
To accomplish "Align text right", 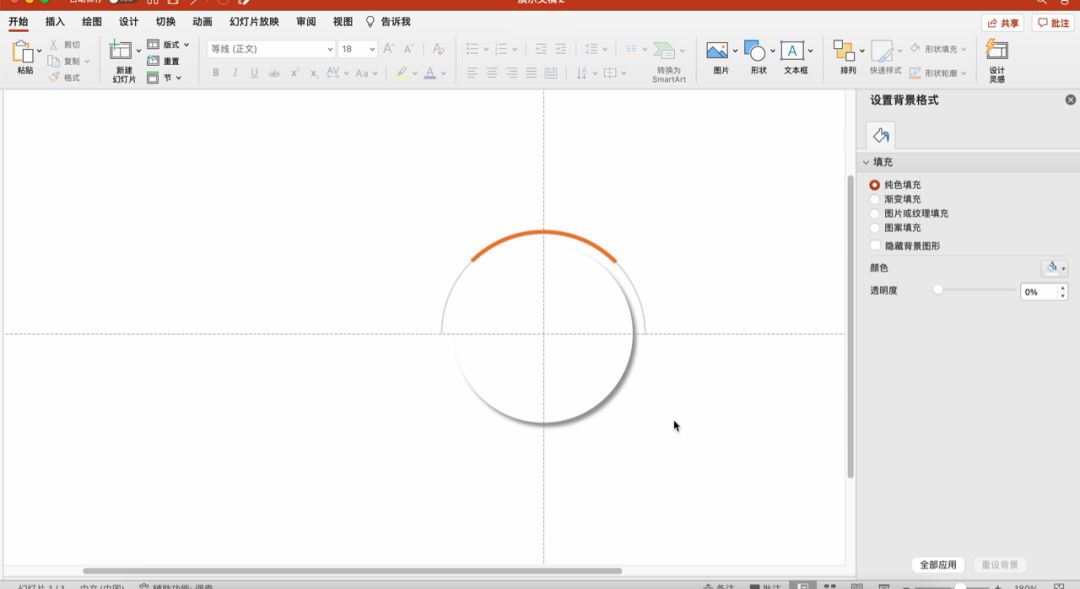I will tap(512, 72).
